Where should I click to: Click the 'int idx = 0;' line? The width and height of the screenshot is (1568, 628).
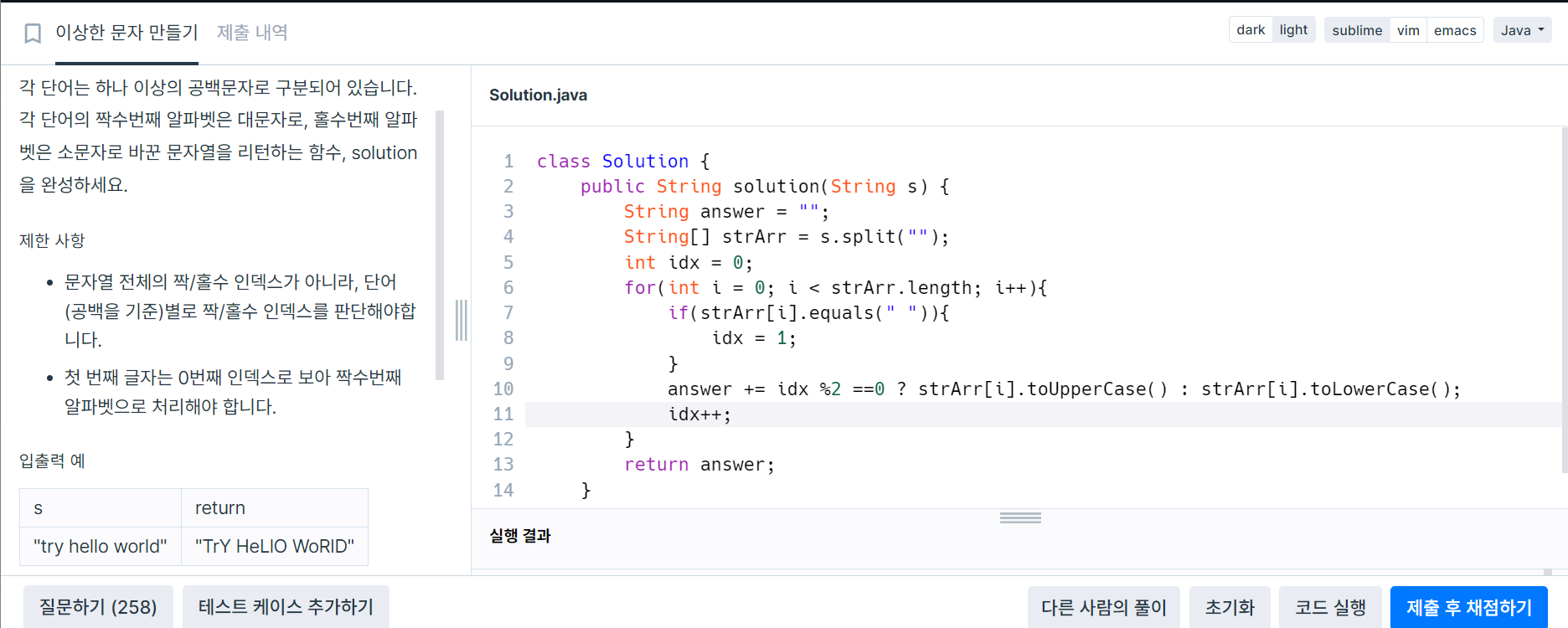(x=689, y=263)
